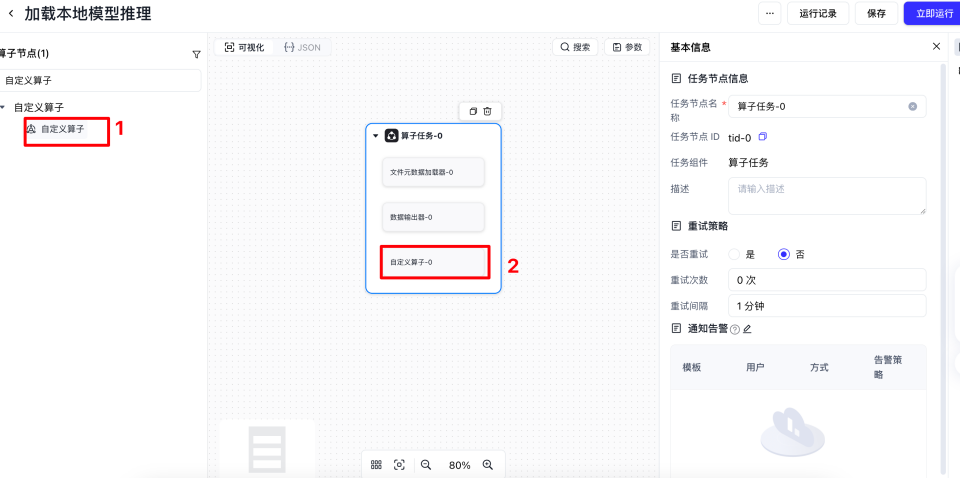Click the 算子任务 task component value
The image size is (960, 478).
(748, 162)
